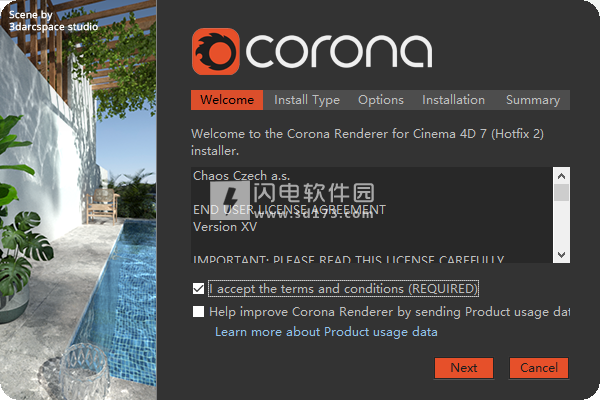Viewport: 600px width, 400px height.
Task: Click the 'I accept the terms and conditions' label
Action: tap(343, 289)
